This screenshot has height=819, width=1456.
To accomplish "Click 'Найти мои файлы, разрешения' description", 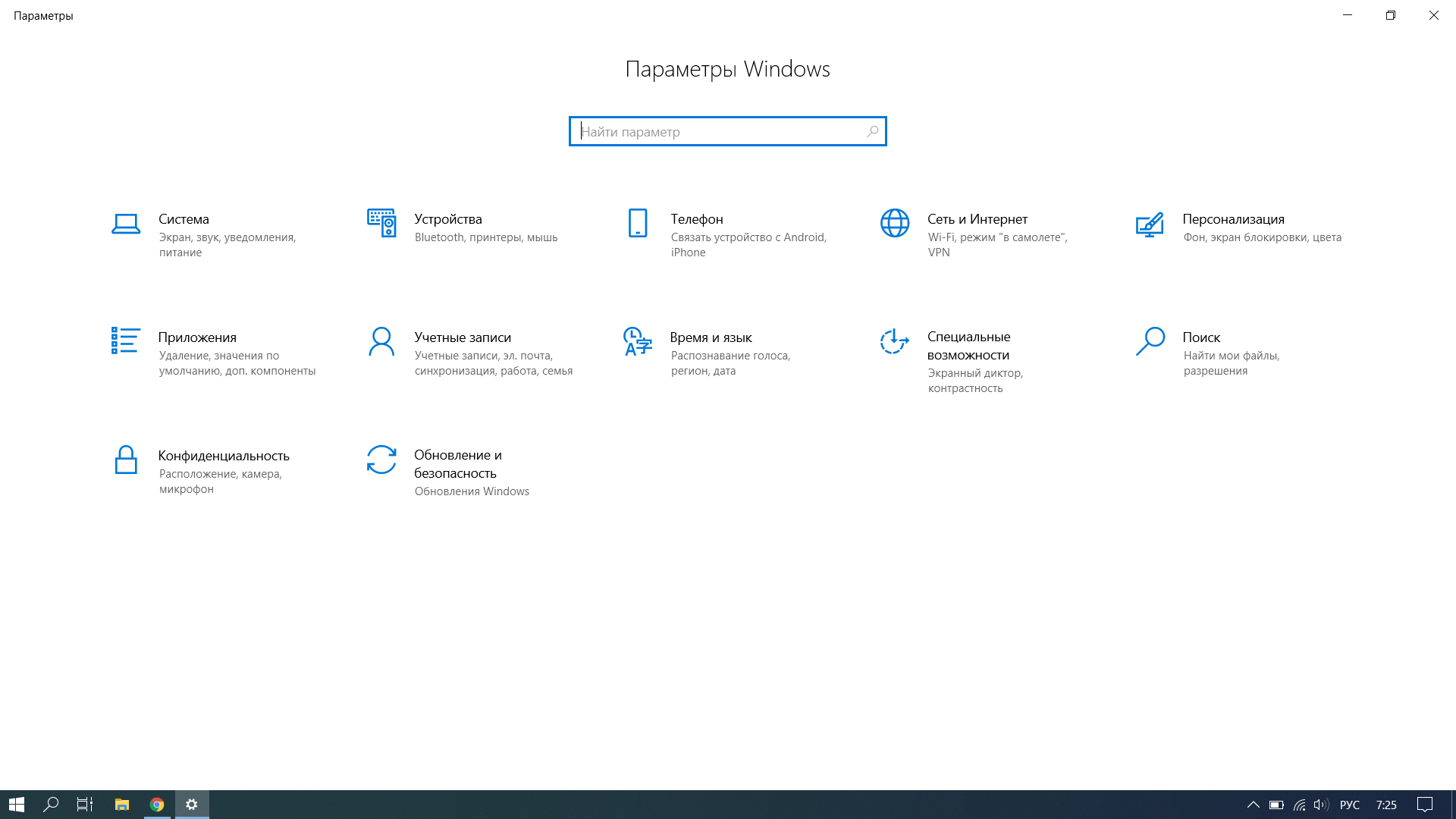I will click(1232, 363).
